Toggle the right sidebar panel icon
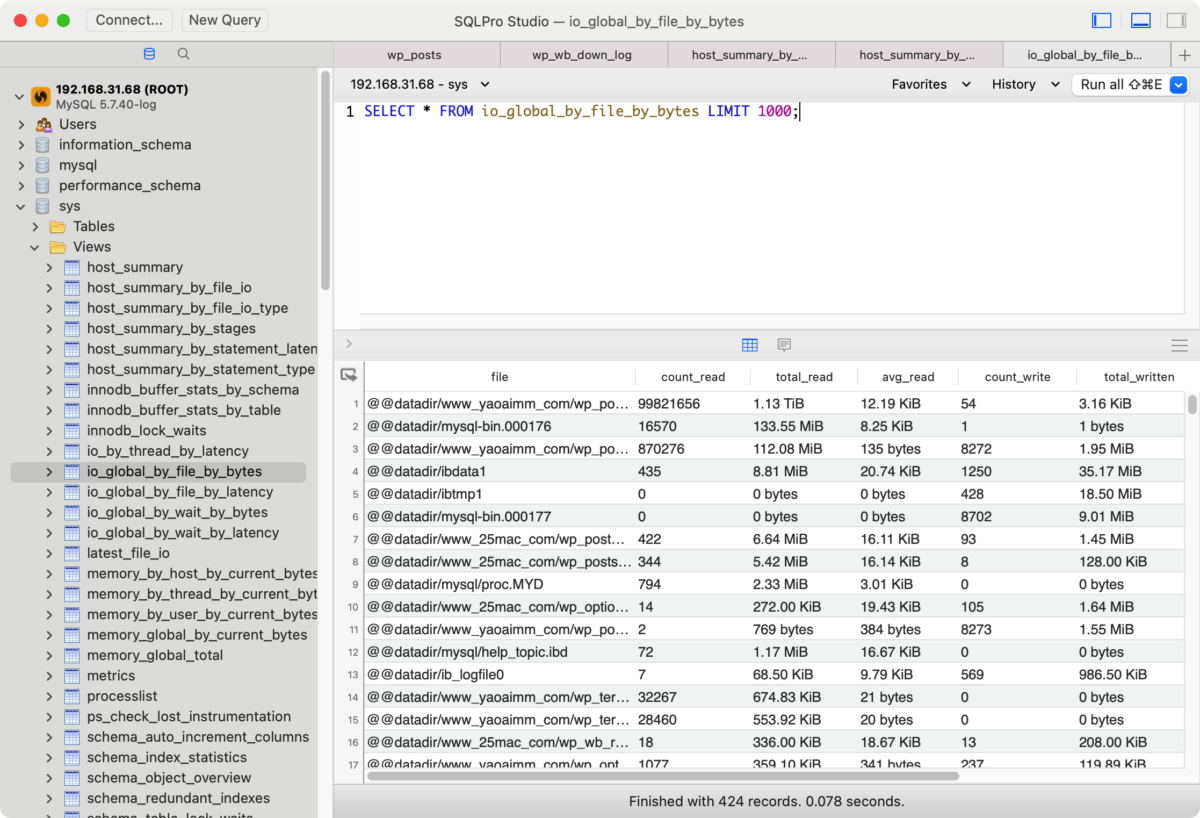The image size is (1200, 818). pos(1176,20)
